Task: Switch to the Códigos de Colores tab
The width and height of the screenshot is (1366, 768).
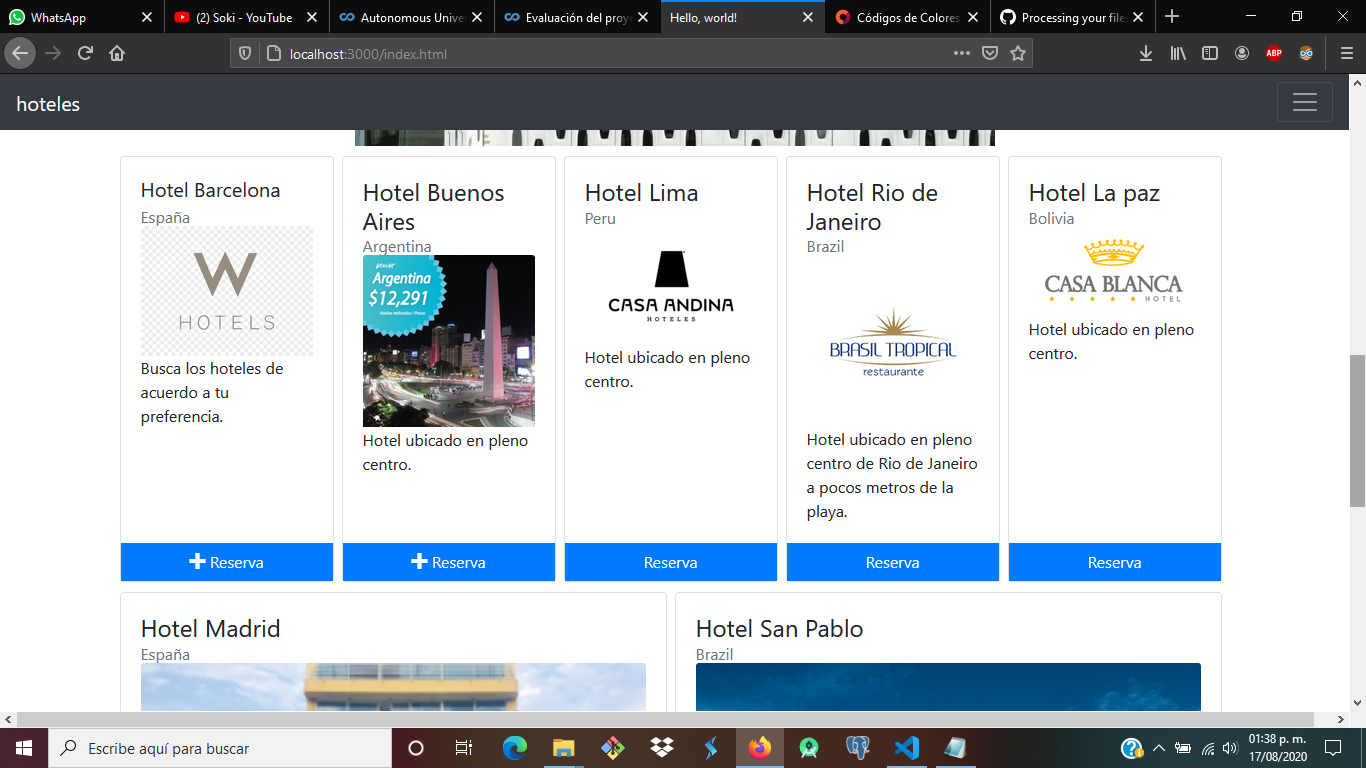Action: pyautogui.click(x=905, y=17)
